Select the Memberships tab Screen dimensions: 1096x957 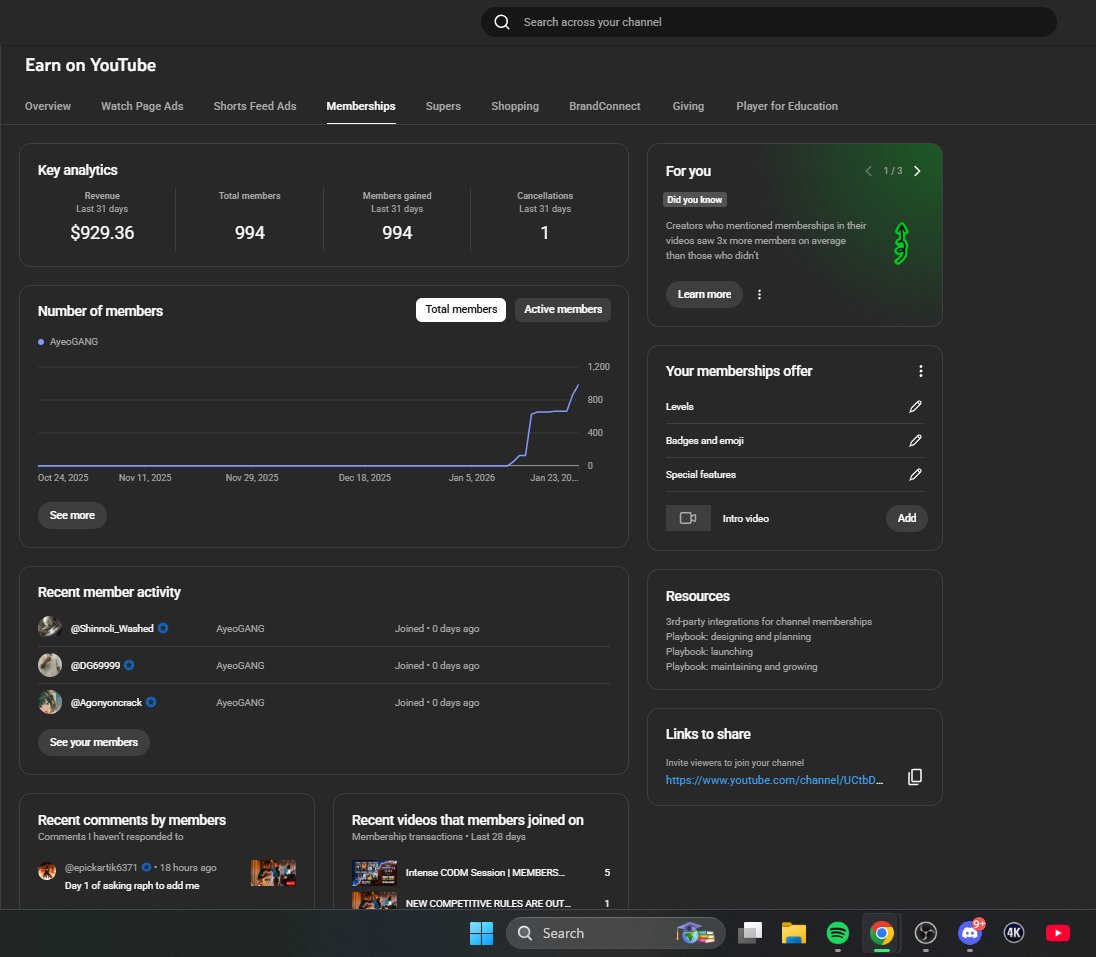(361, 106)
